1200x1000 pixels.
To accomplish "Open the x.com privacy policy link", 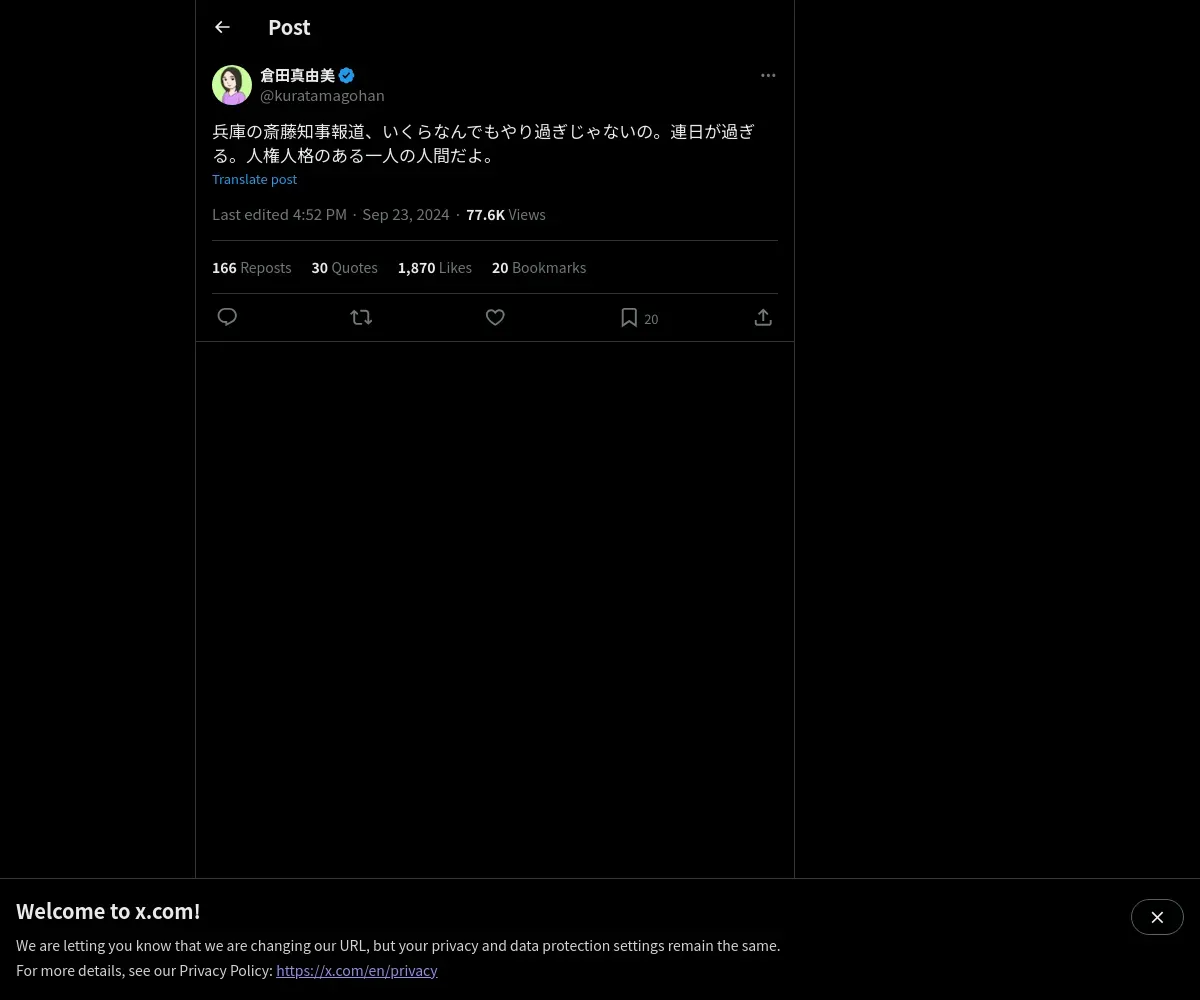I will pyautogui.click(x=357, y=970).
